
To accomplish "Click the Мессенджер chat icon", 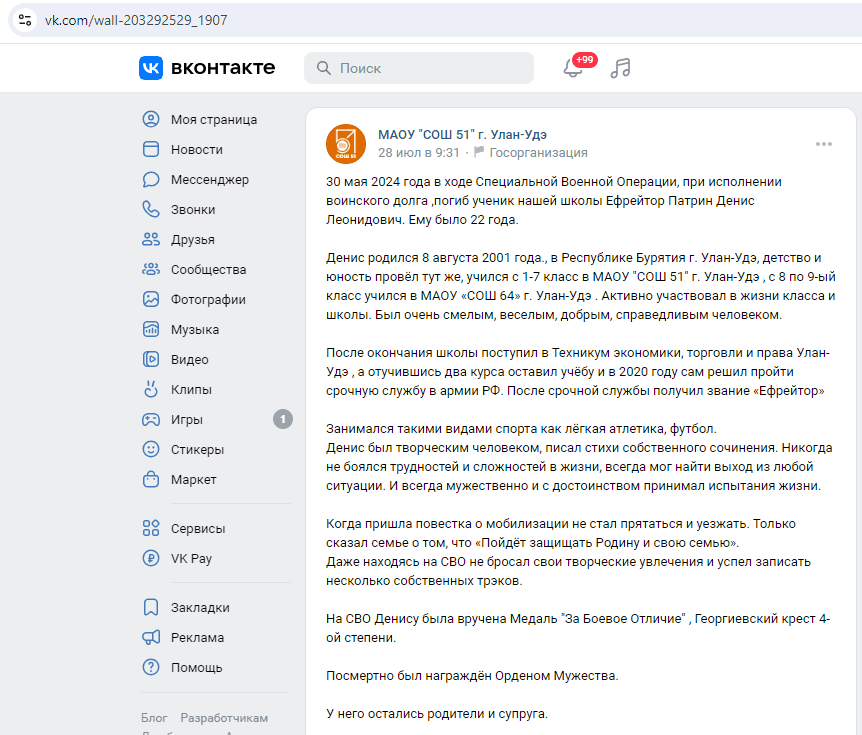I will click(151, 180).
